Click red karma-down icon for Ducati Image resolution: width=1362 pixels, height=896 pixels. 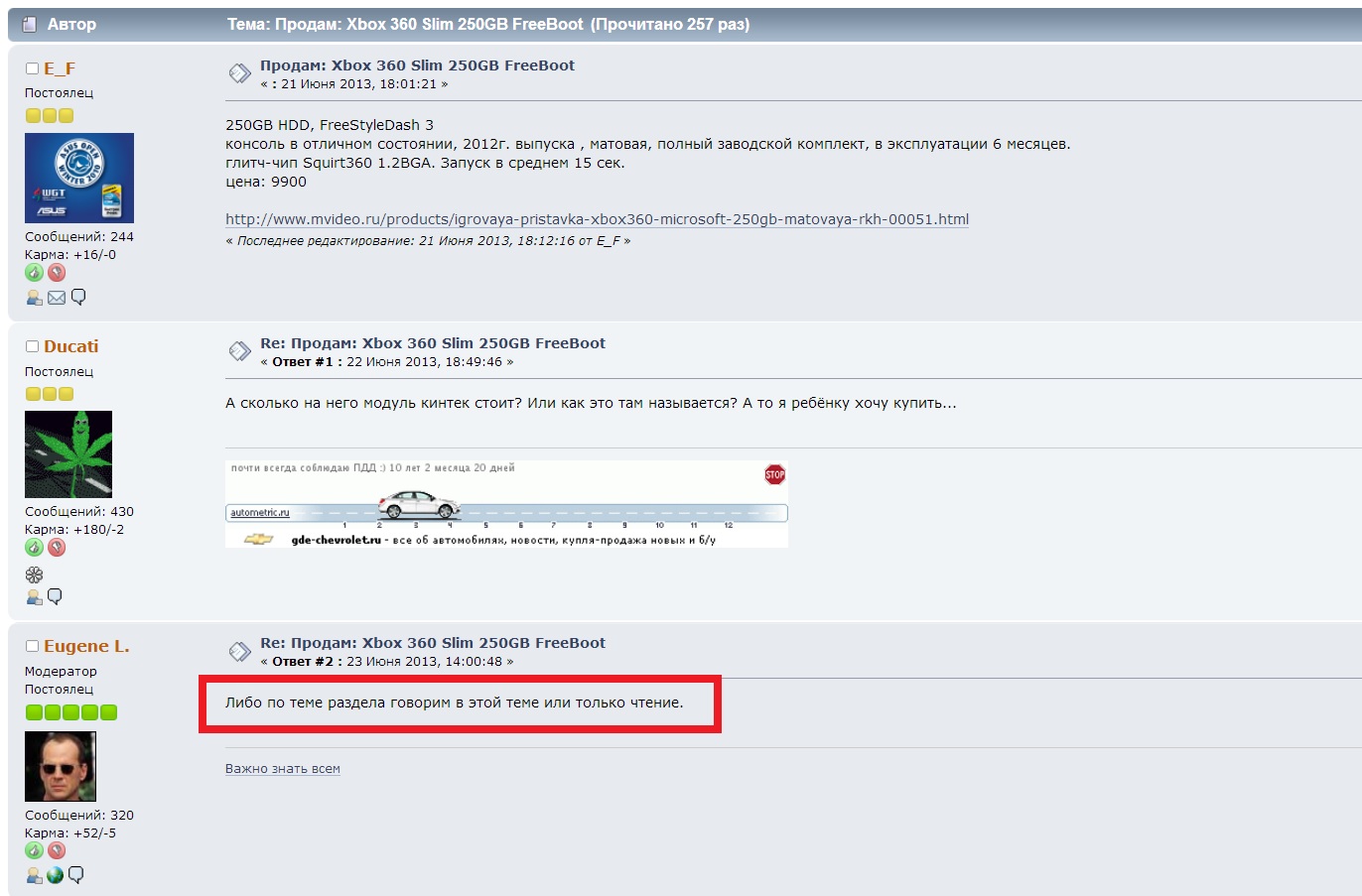coord(57,548)
